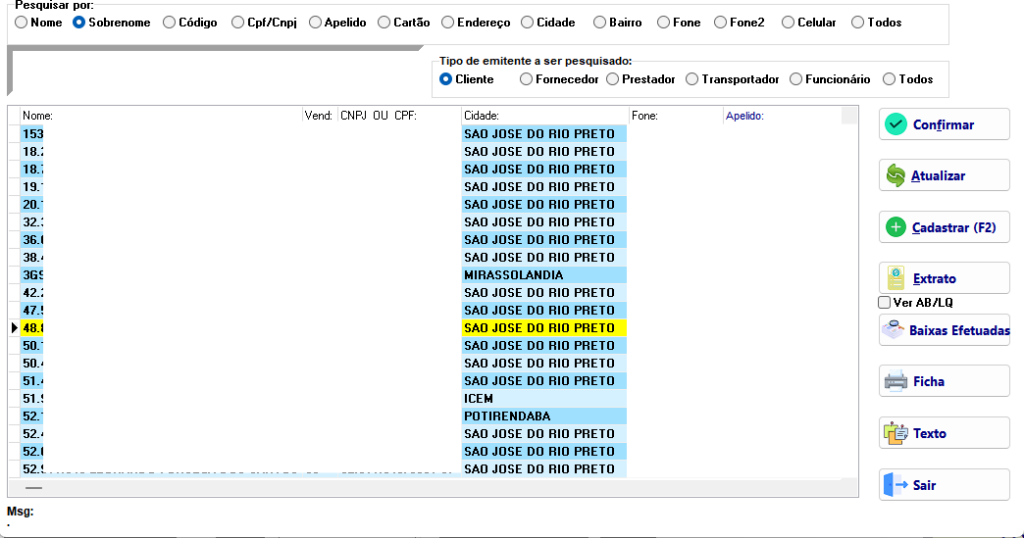Select the POTIRENDABA city row
Image resolution: width=1024 pixels, height=538 pixels.
coord(432,416)
